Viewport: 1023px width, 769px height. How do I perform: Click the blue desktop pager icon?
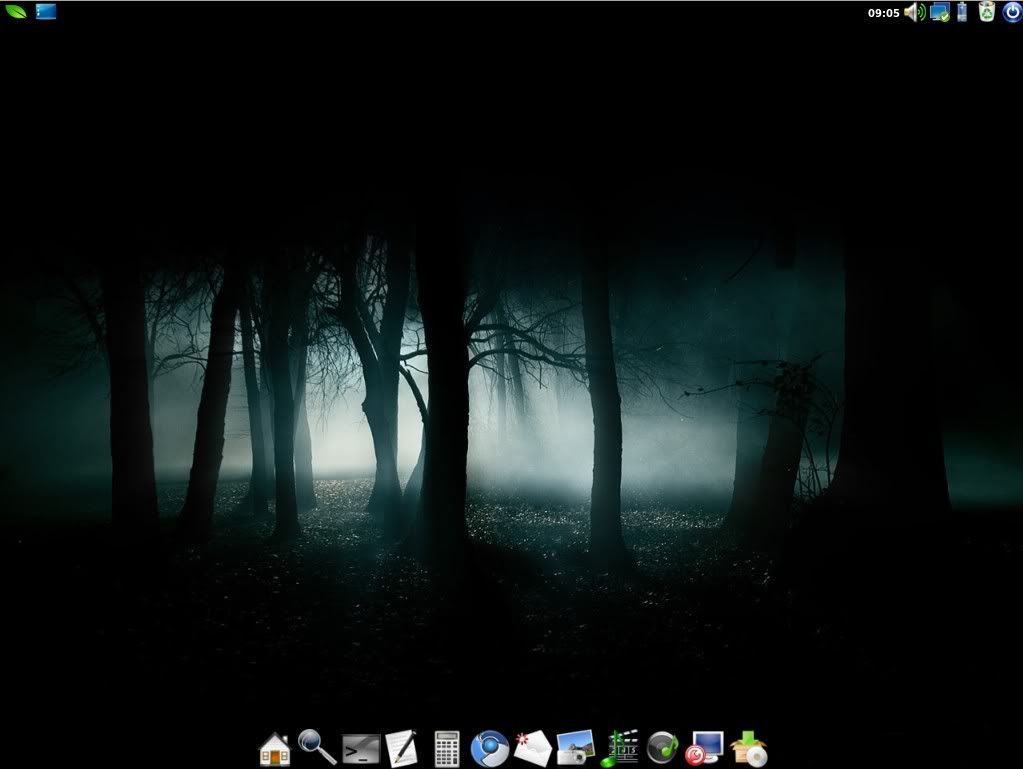46,11
